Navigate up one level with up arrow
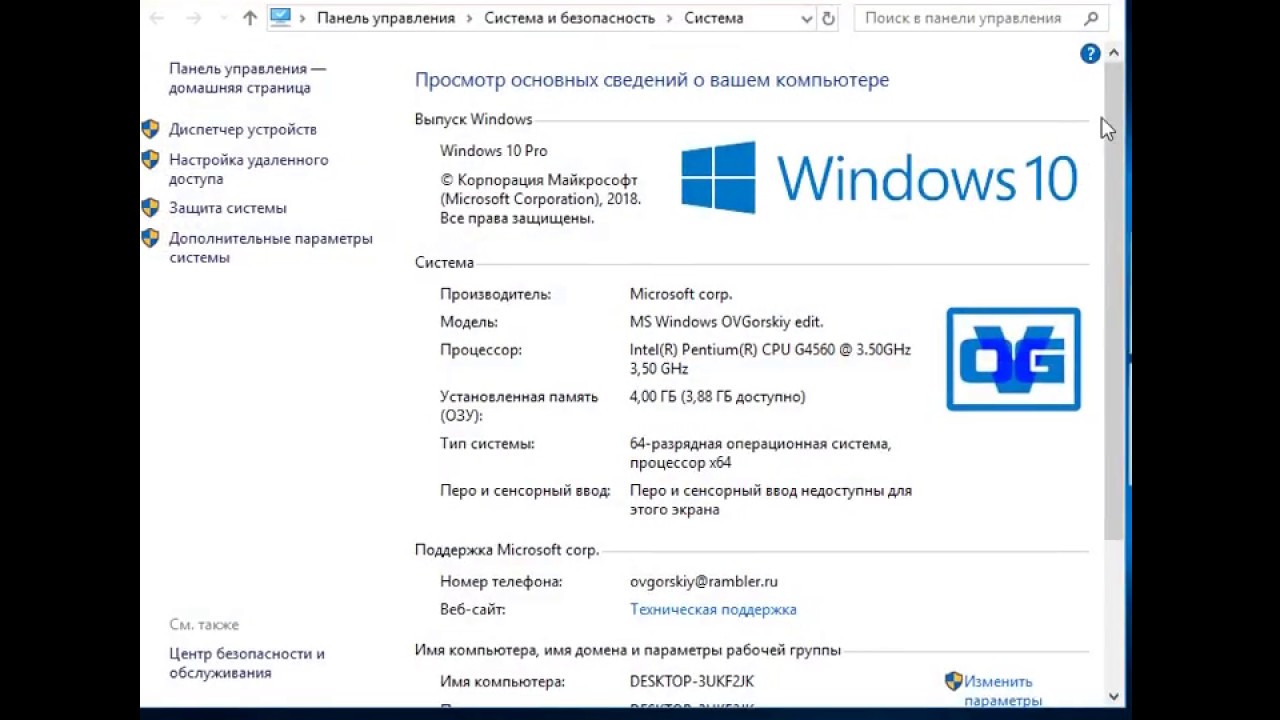The image size is (1280, 720). tap(250, 18)
